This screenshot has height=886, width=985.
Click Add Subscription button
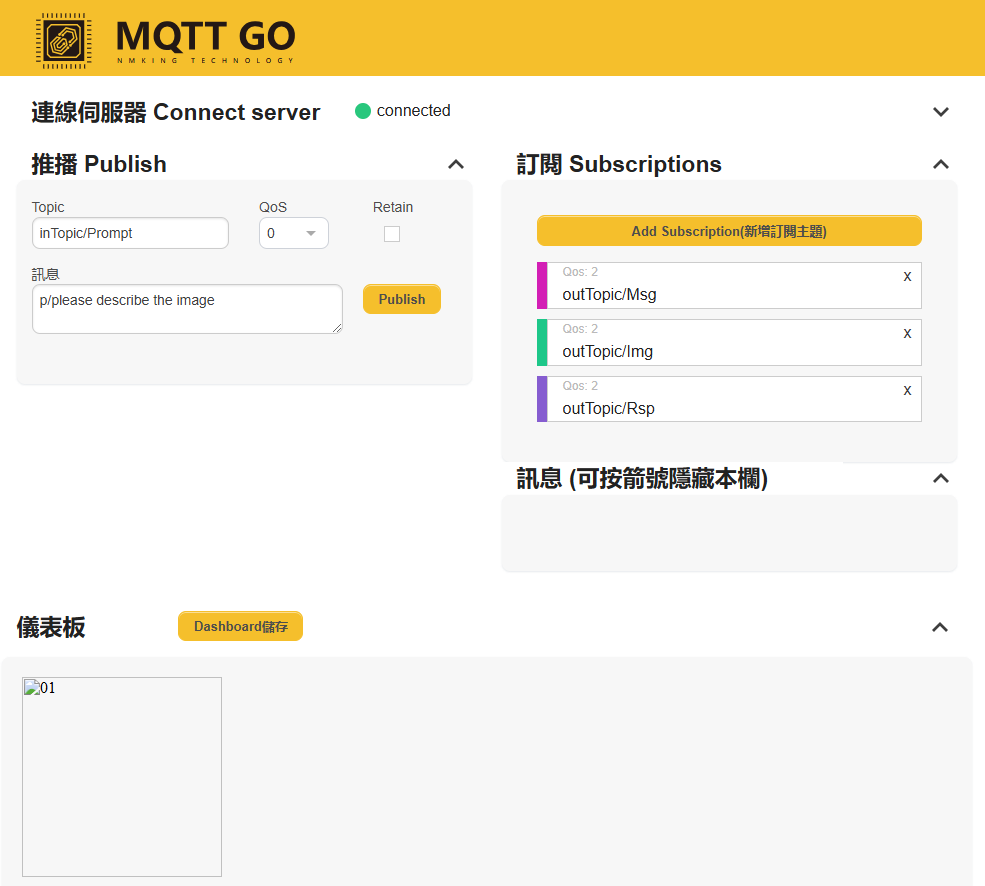coord(729,231)
